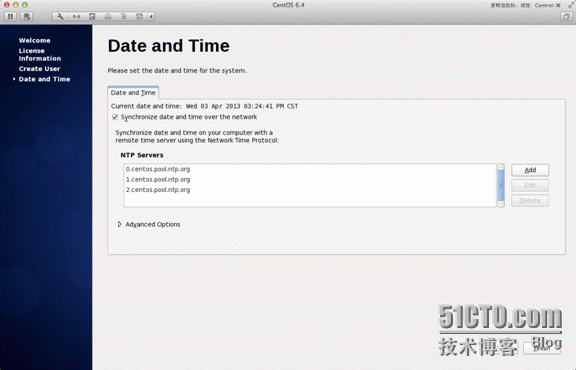Click the hard disk device icon in toolbar
576x370 pixels.
click(92, 17)
